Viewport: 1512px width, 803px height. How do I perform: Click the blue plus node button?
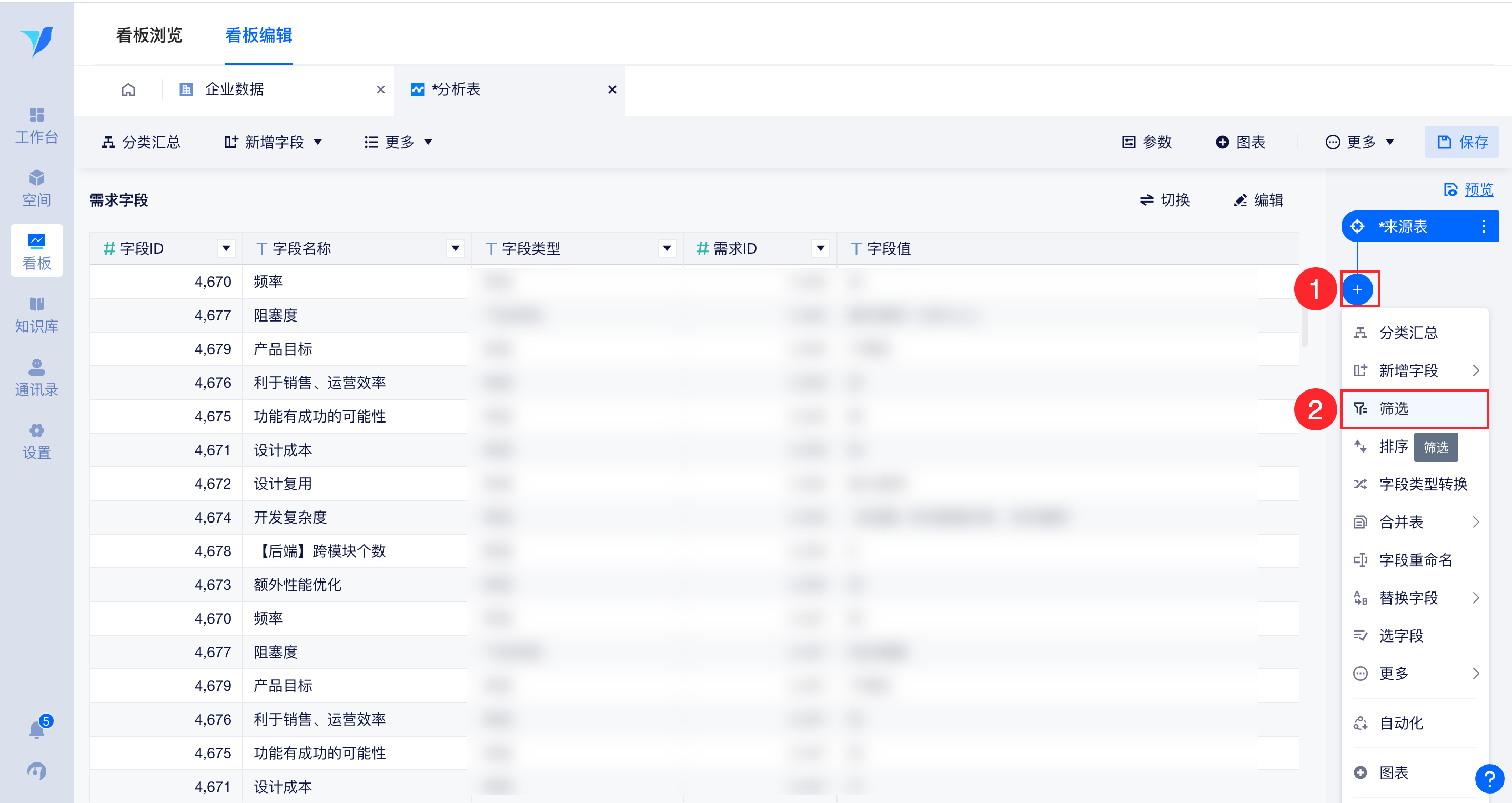pyautogui.click(x=1357, y=289)
